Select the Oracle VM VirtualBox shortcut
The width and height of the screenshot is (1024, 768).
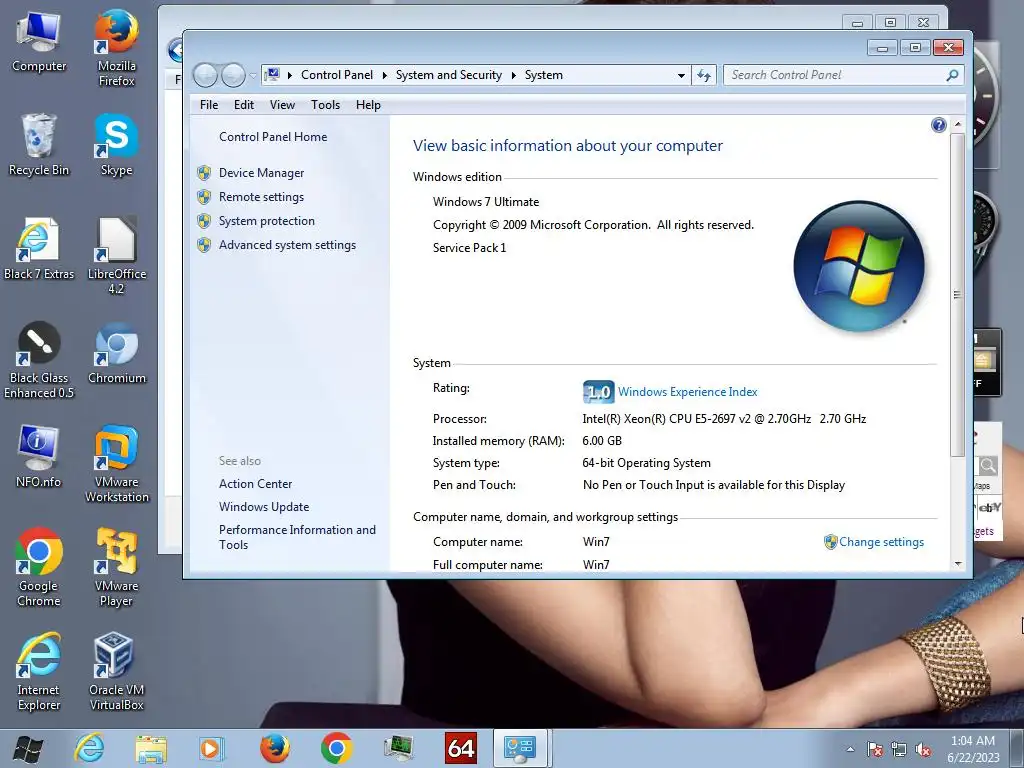(x=116, y=671)
